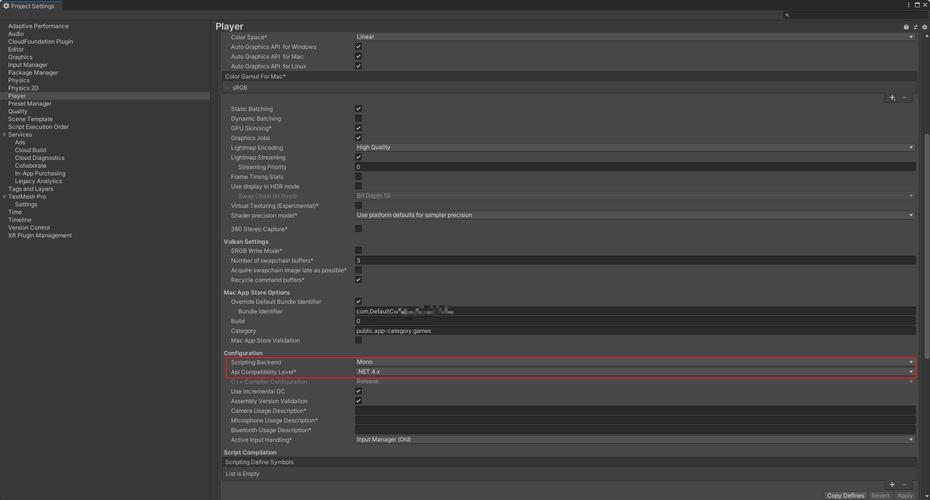The height and width of the screenshot is (500, 930).
Task: Open Cloud Build under Services
Action: coord(30,150)
